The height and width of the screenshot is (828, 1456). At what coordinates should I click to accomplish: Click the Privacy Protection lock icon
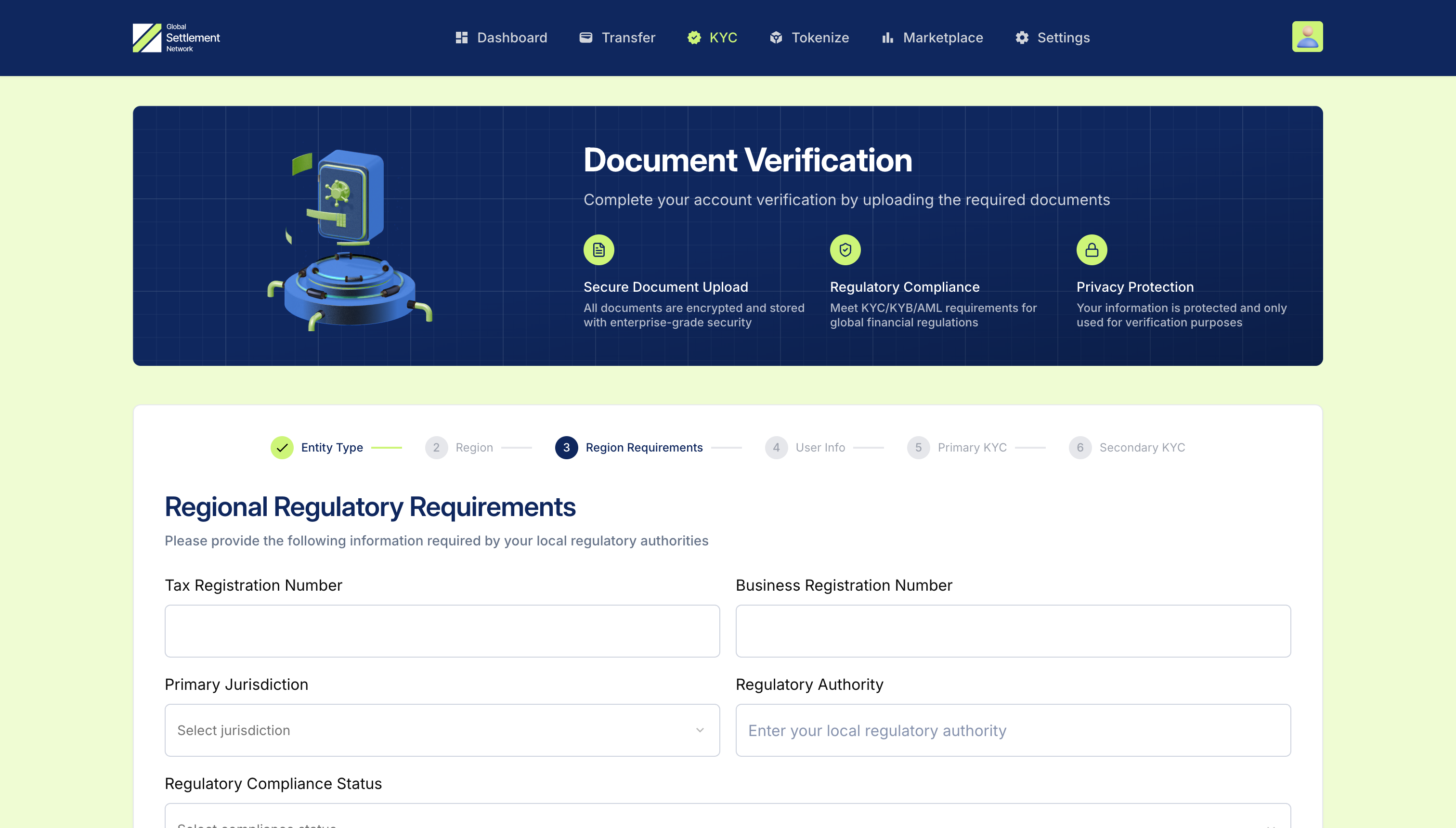(1092, 249)
